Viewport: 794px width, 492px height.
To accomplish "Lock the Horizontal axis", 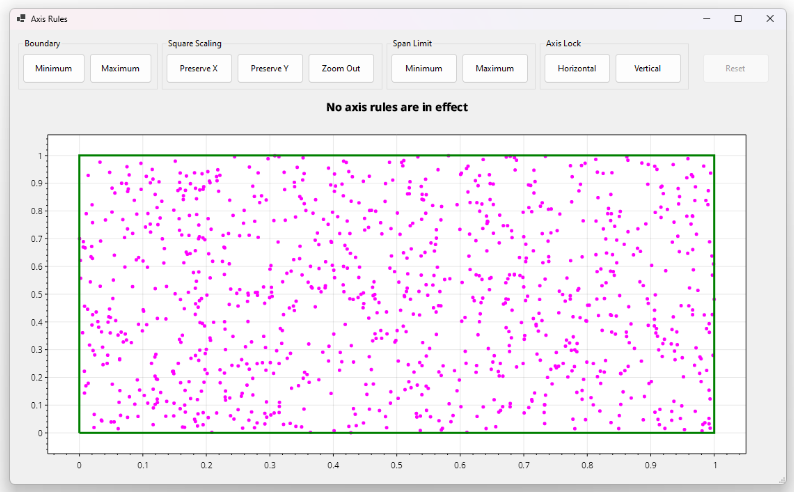I will (577, 68).
